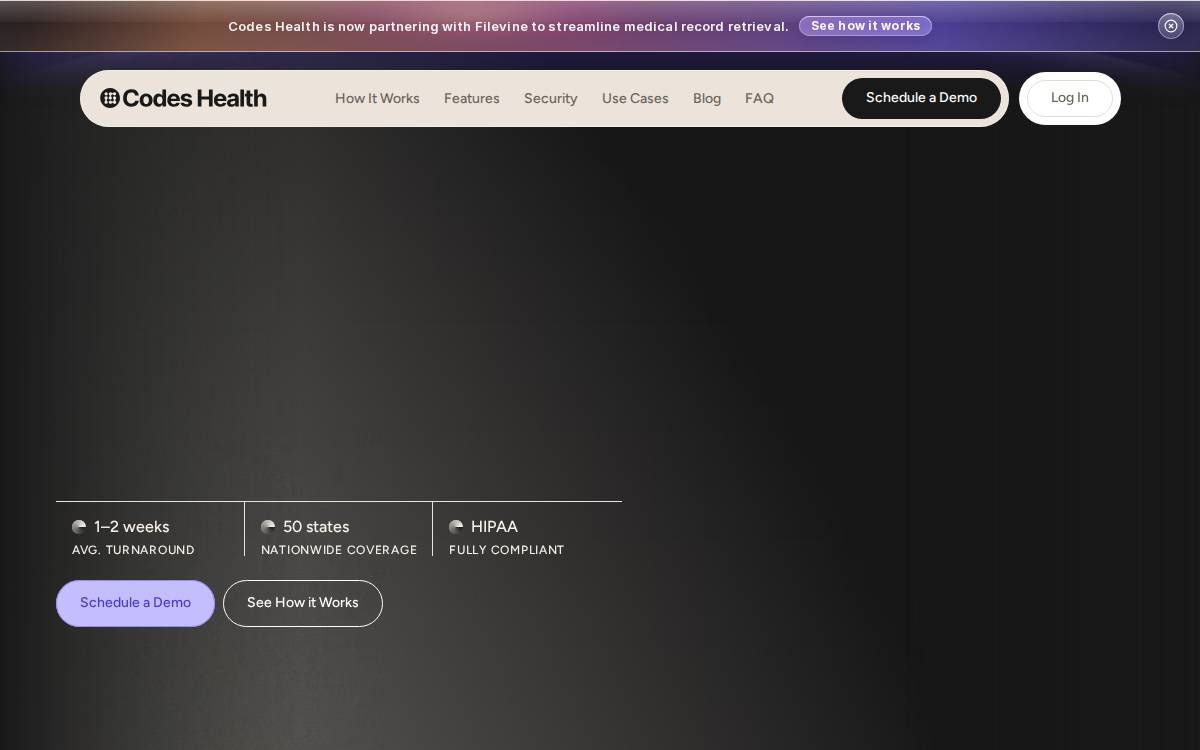Open the How It Works menu item
The width and height of the screenshot is (1200, 750).
click(377, 98)
